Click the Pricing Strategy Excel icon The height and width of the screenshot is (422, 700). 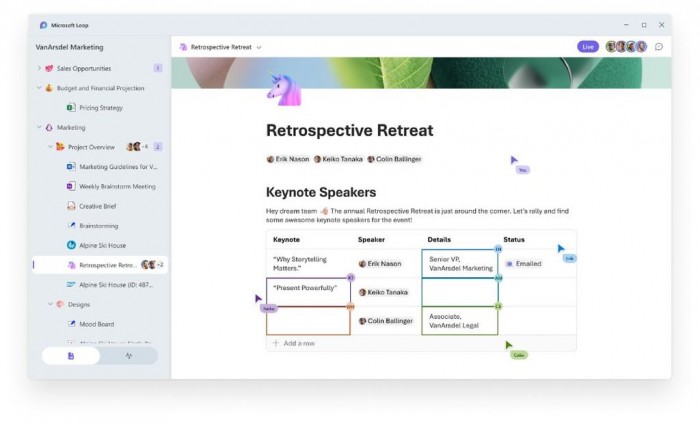71,108
